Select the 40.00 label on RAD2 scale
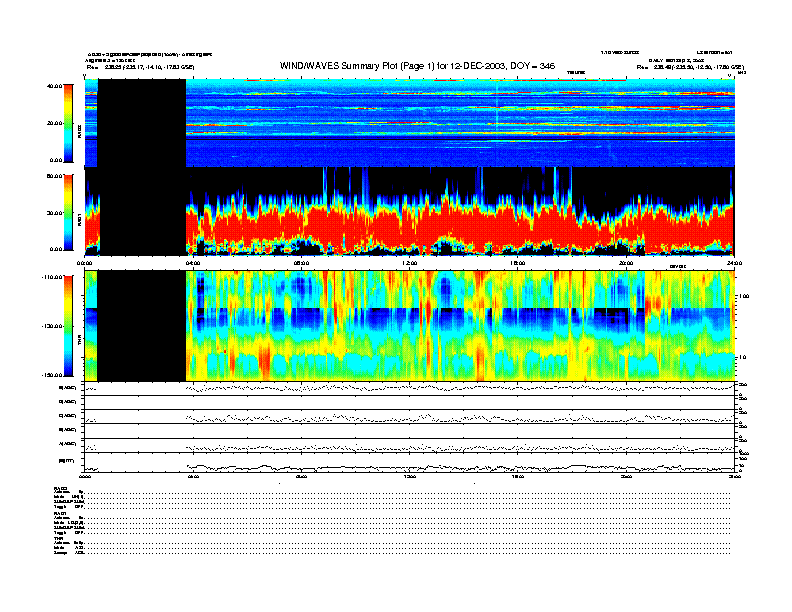Screen dimensions: 792x612 (x=54, y=86)
